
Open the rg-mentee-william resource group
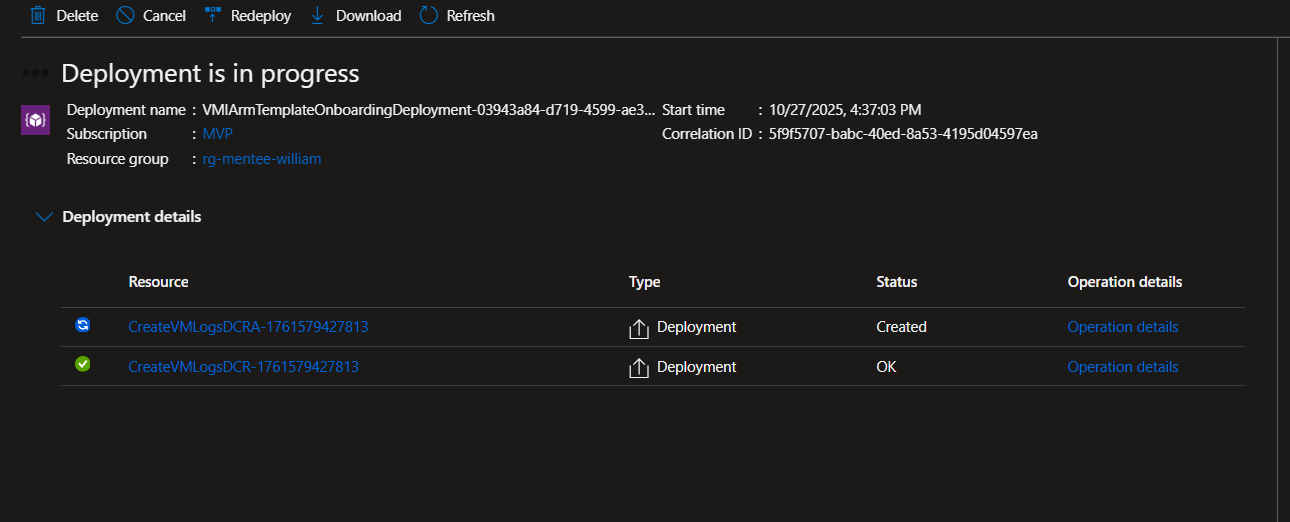click(261, 159)
